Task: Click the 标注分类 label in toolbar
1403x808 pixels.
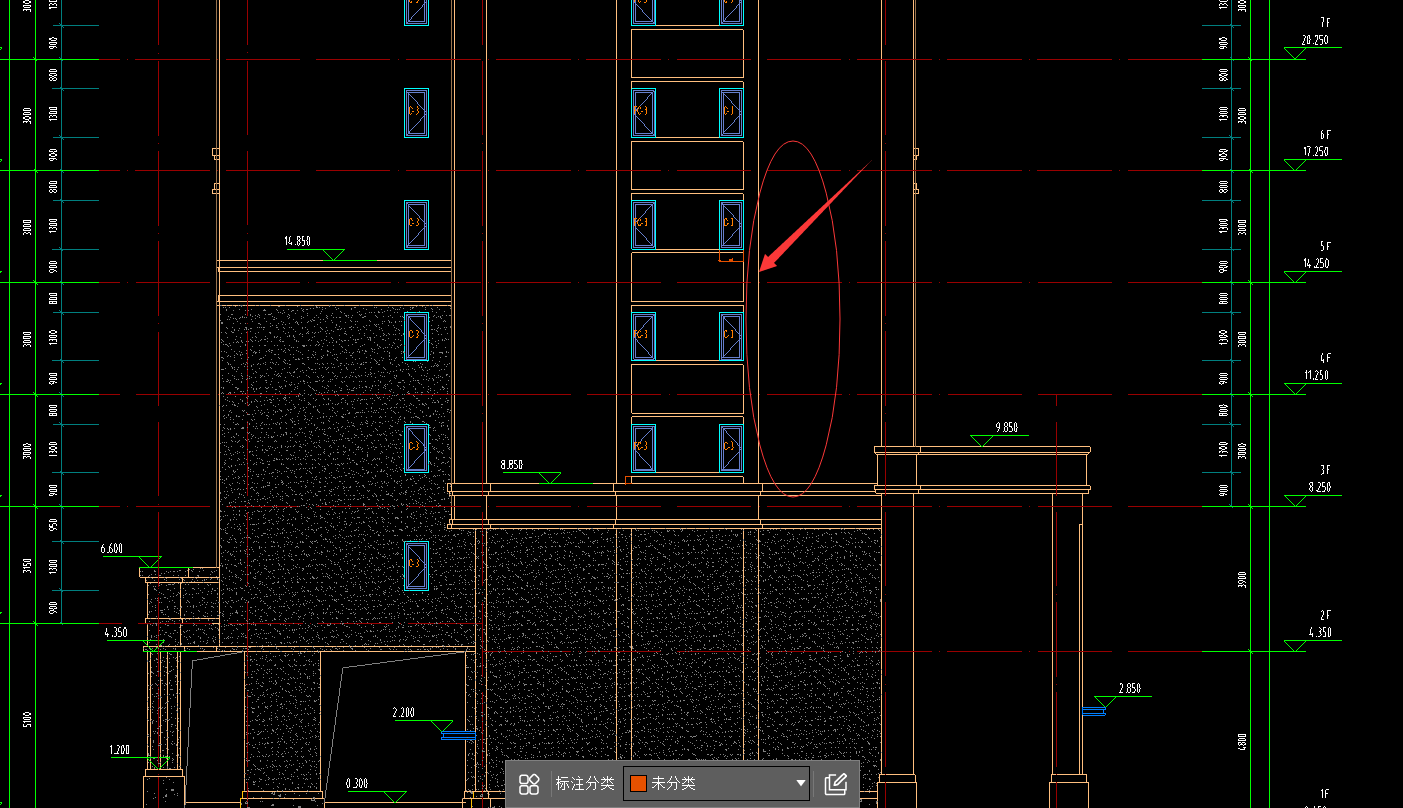Action: [x=585, y=784]
